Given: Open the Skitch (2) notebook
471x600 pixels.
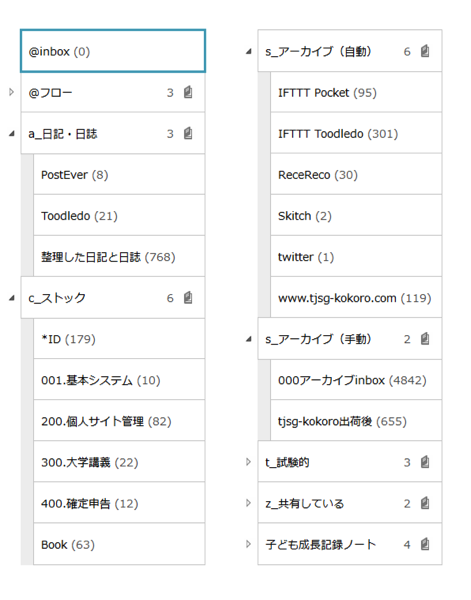Looking at the screenshot, I should pyautogui.click(x=356, y=215).
